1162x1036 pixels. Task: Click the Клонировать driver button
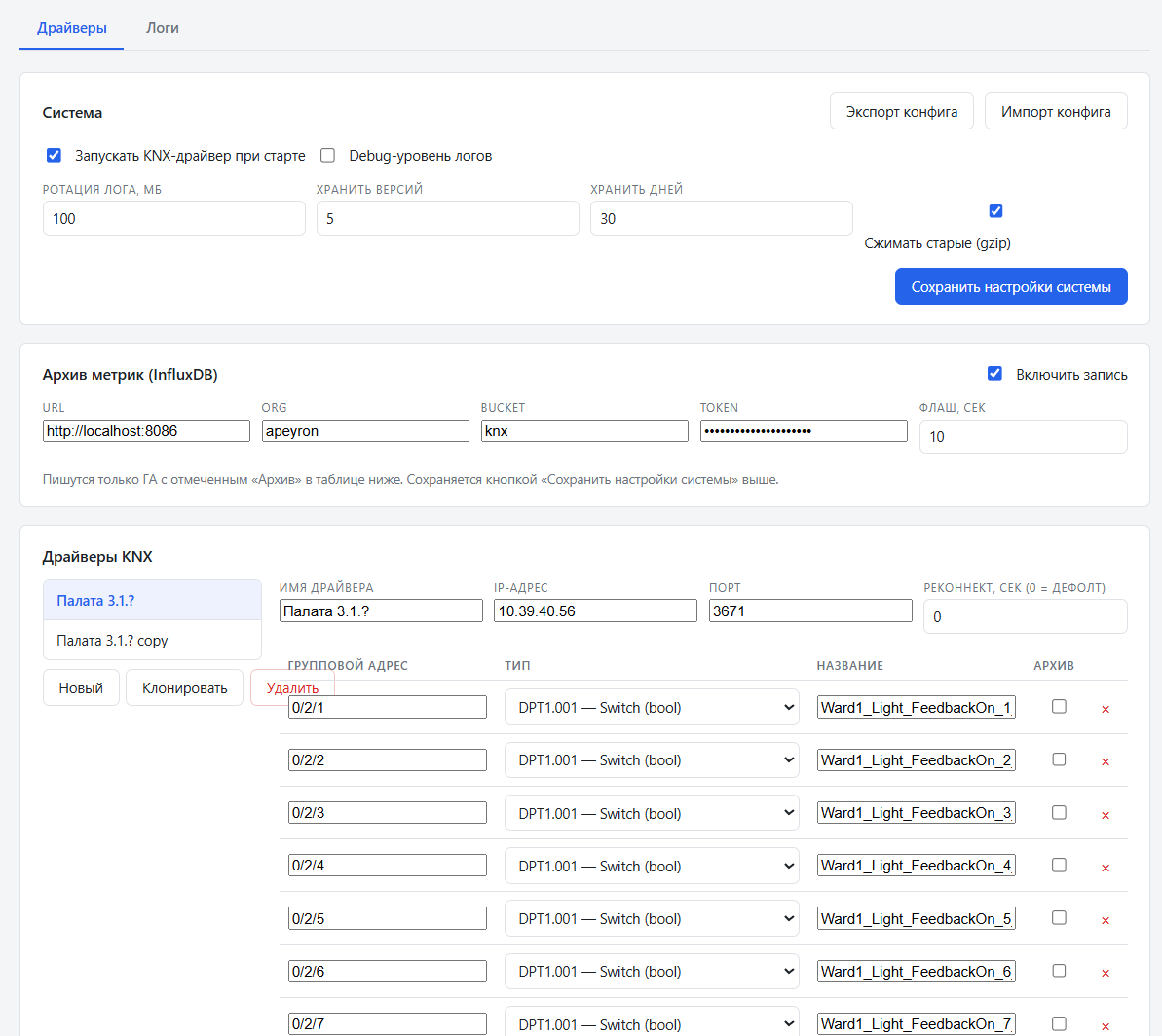click(x=184, y=687)
